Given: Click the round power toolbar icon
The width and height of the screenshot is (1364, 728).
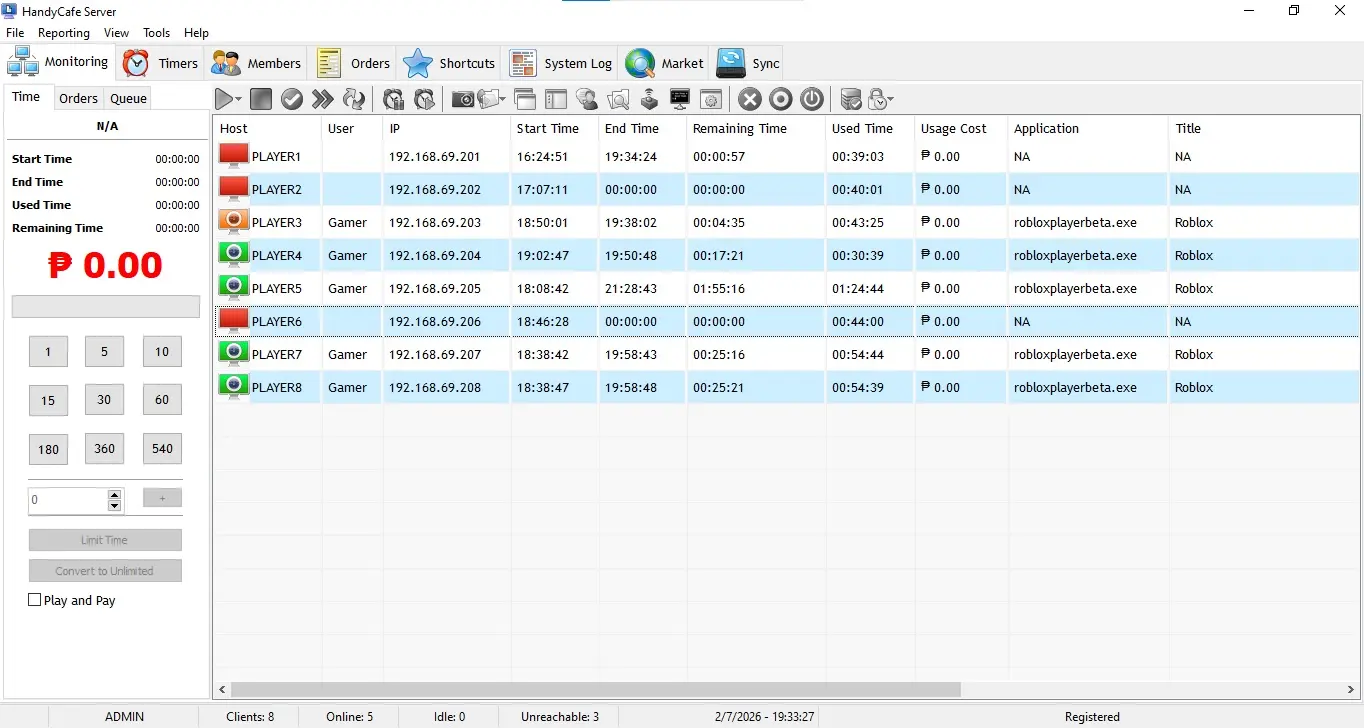Looking at the screenshot, I should (x=812, y=99).
